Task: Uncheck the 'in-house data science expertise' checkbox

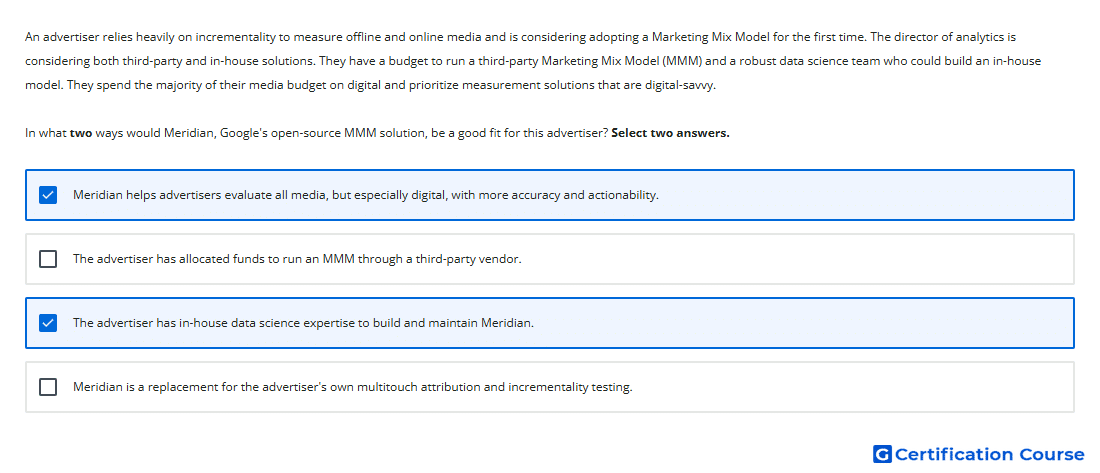Action: click(x=48, y=323)
